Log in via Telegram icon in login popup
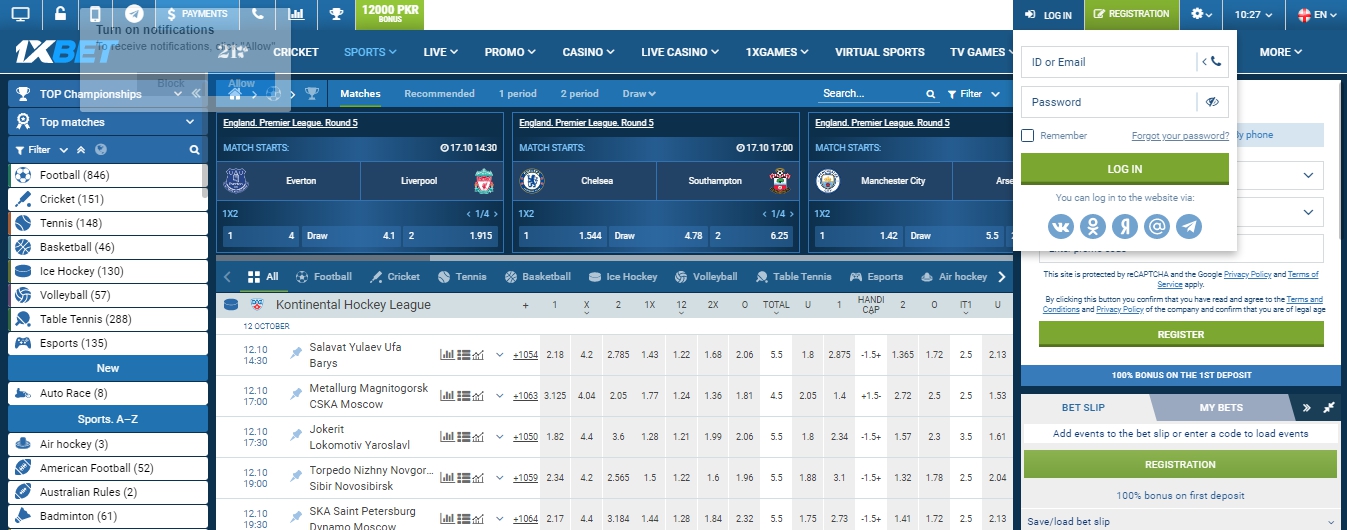This screenshot has width=1347, height=530. tap(1189, 226)
